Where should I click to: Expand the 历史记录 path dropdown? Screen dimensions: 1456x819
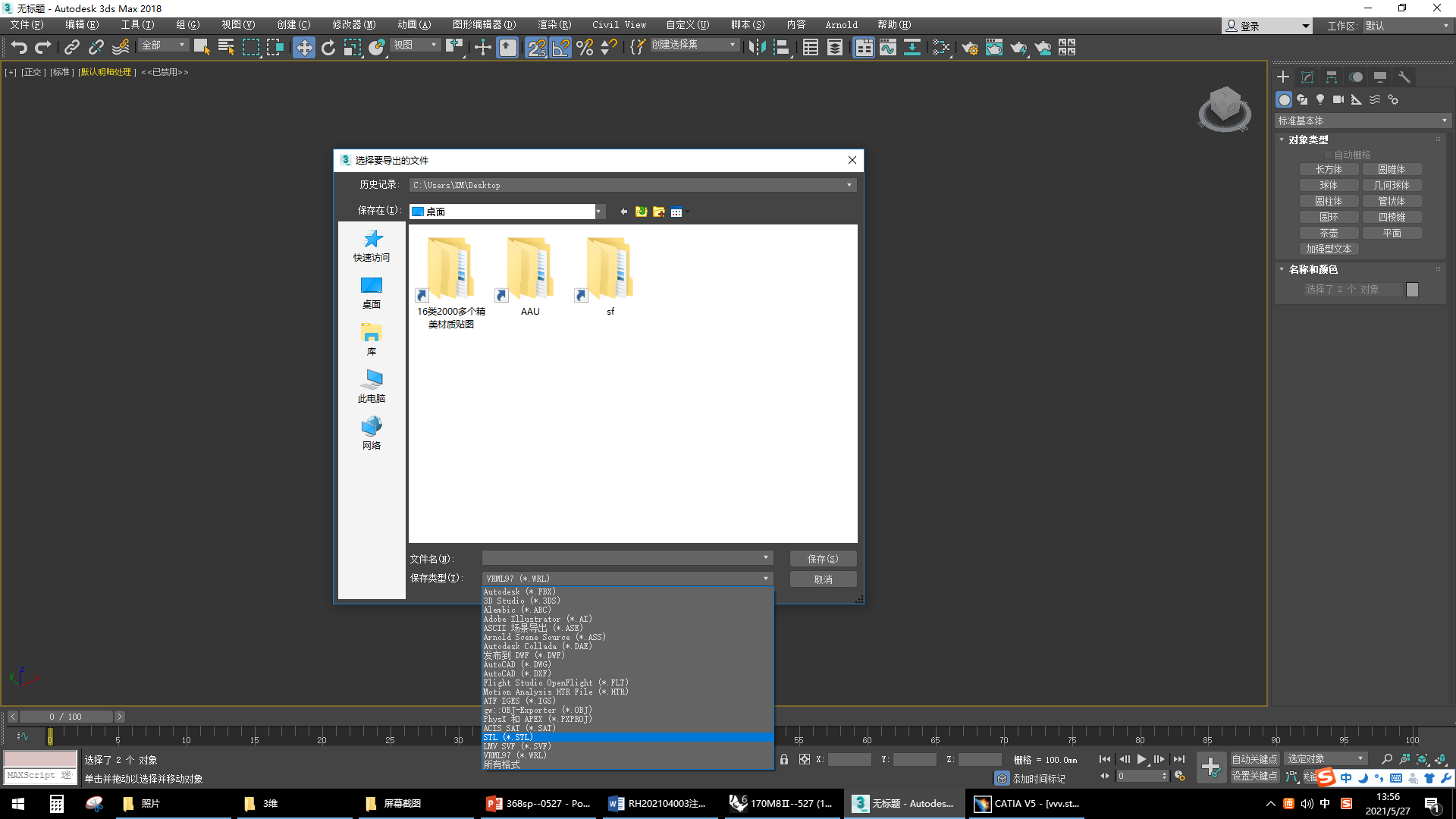tap(849, 185)
